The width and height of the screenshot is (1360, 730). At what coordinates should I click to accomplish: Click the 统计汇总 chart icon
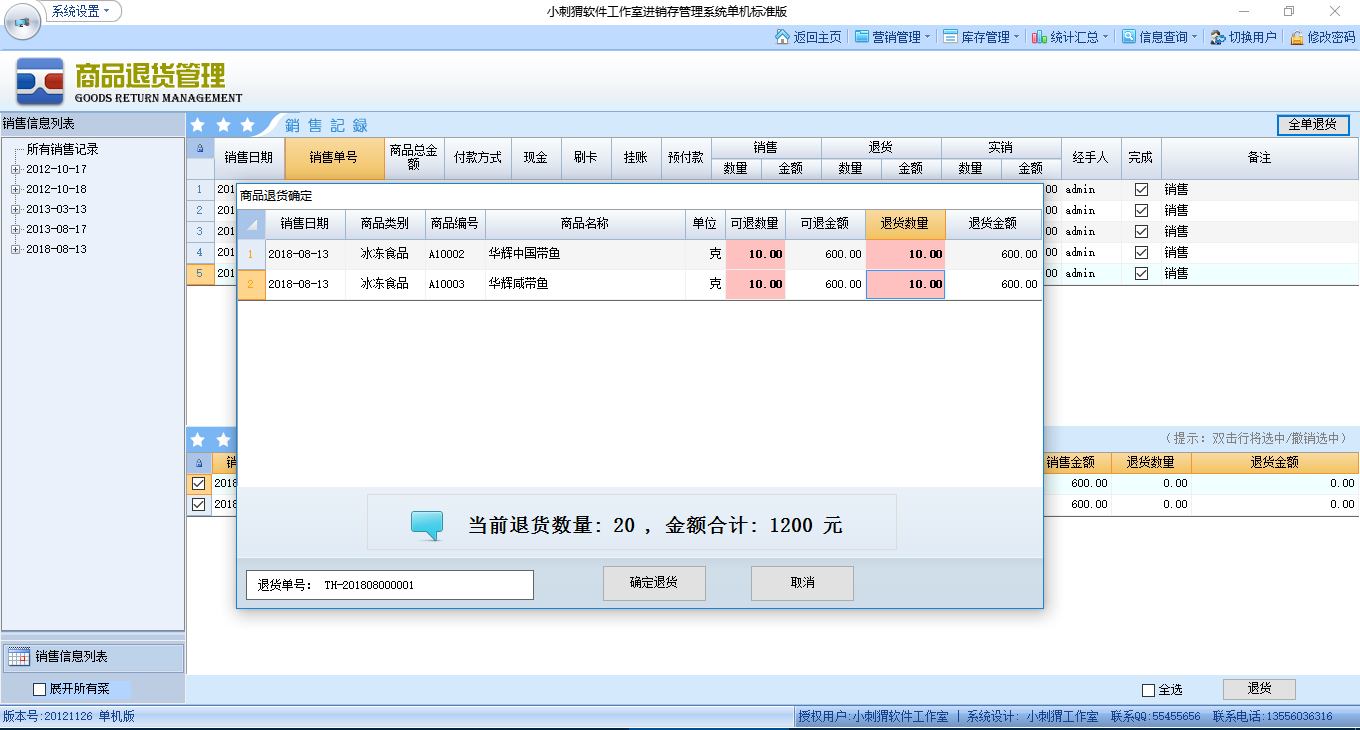pyautogui.click(x=1040, y=37)
